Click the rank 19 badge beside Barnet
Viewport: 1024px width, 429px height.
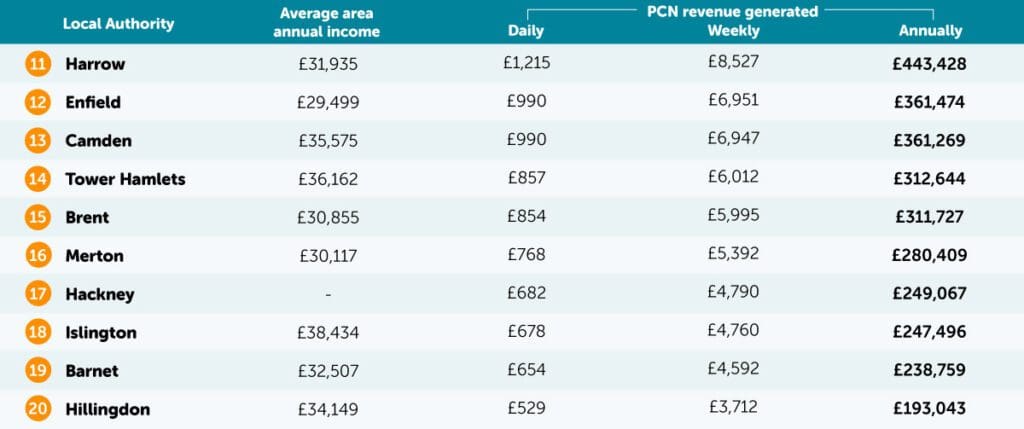pos(38,370)
